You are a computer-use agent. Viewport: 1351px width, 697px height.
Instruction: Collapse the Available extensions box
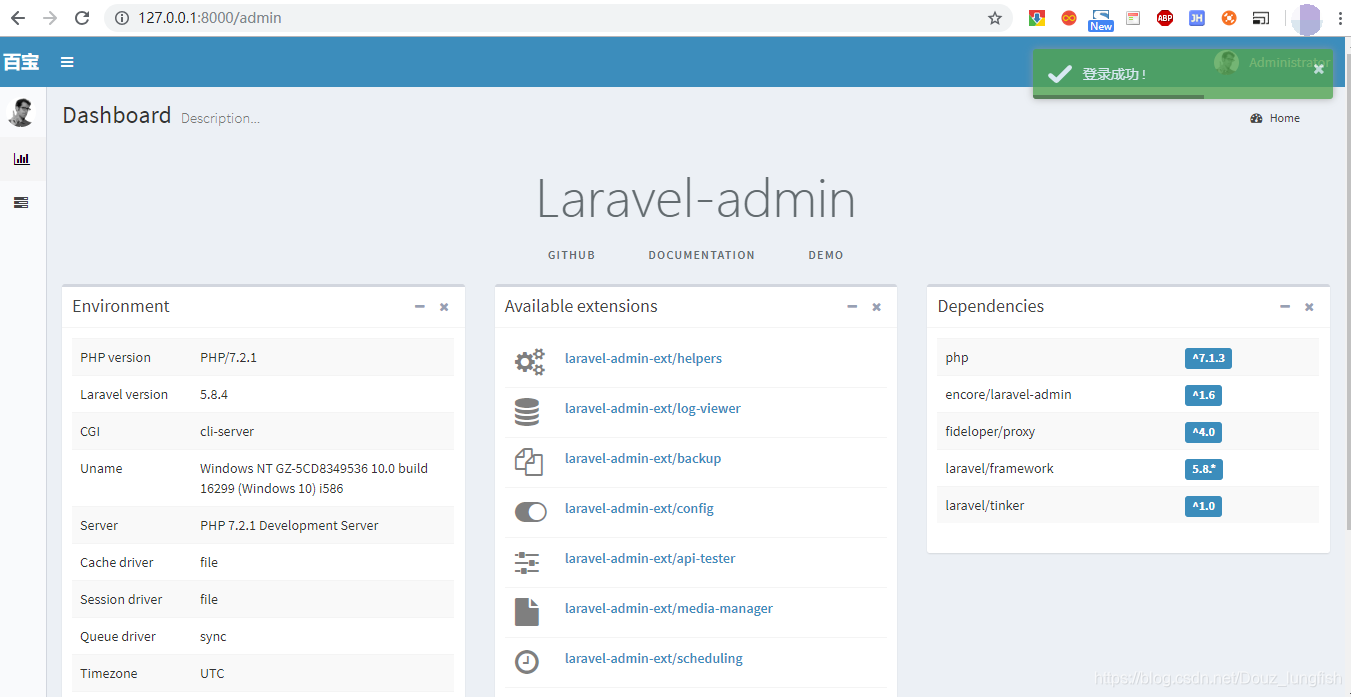click(852, 307)
